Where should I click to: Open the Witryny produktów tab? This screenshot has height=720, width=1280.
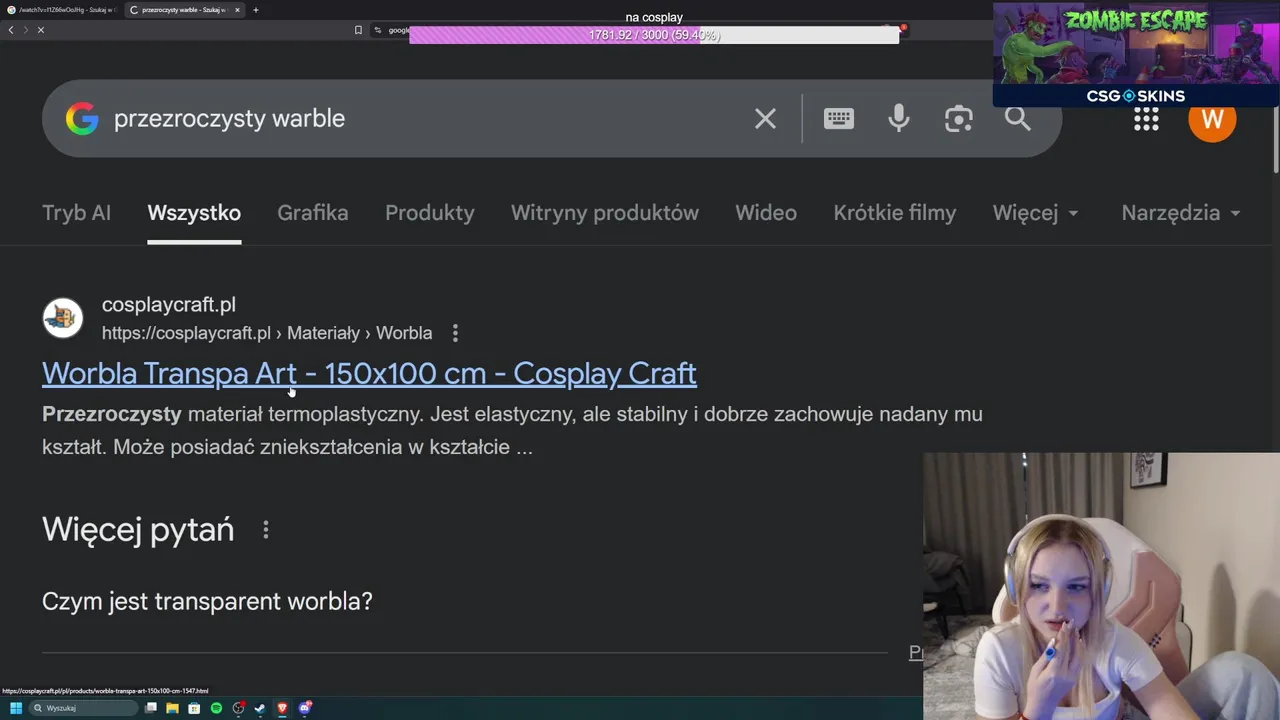(x=605, y=213)
